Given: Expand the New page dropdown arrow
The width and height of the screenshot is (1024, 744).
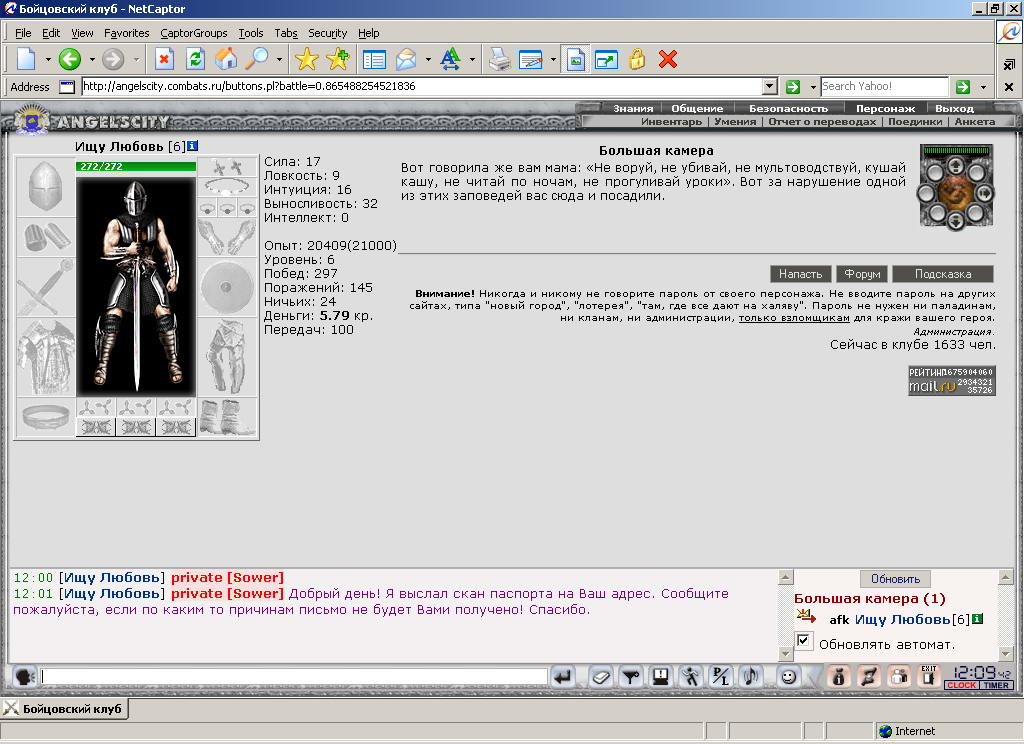Looking at the screenshot, I should pos(48,59).
